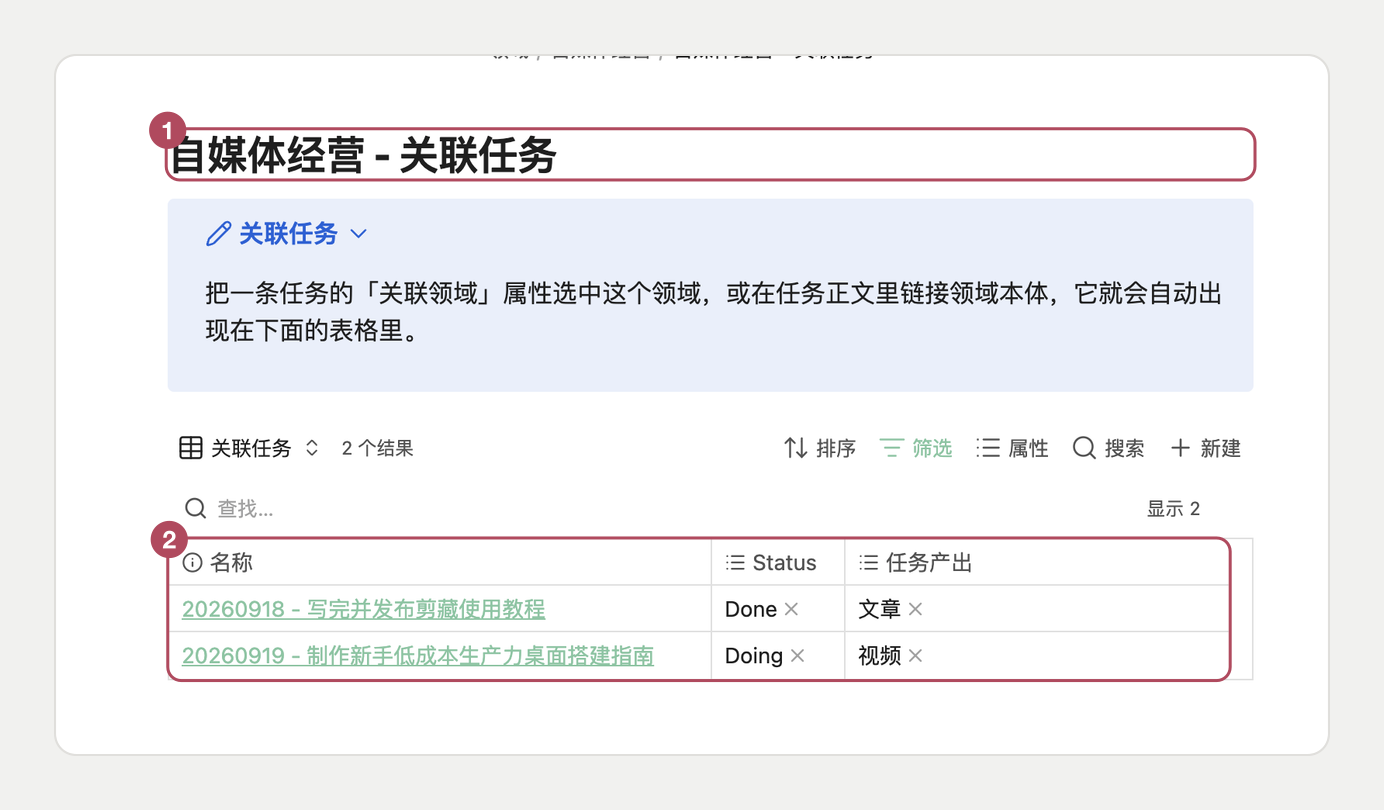This screenshot has width=1384, height=810.
Task: Remove the 视频 output tag
Action: pyautogui.click(x=915, y=655)
